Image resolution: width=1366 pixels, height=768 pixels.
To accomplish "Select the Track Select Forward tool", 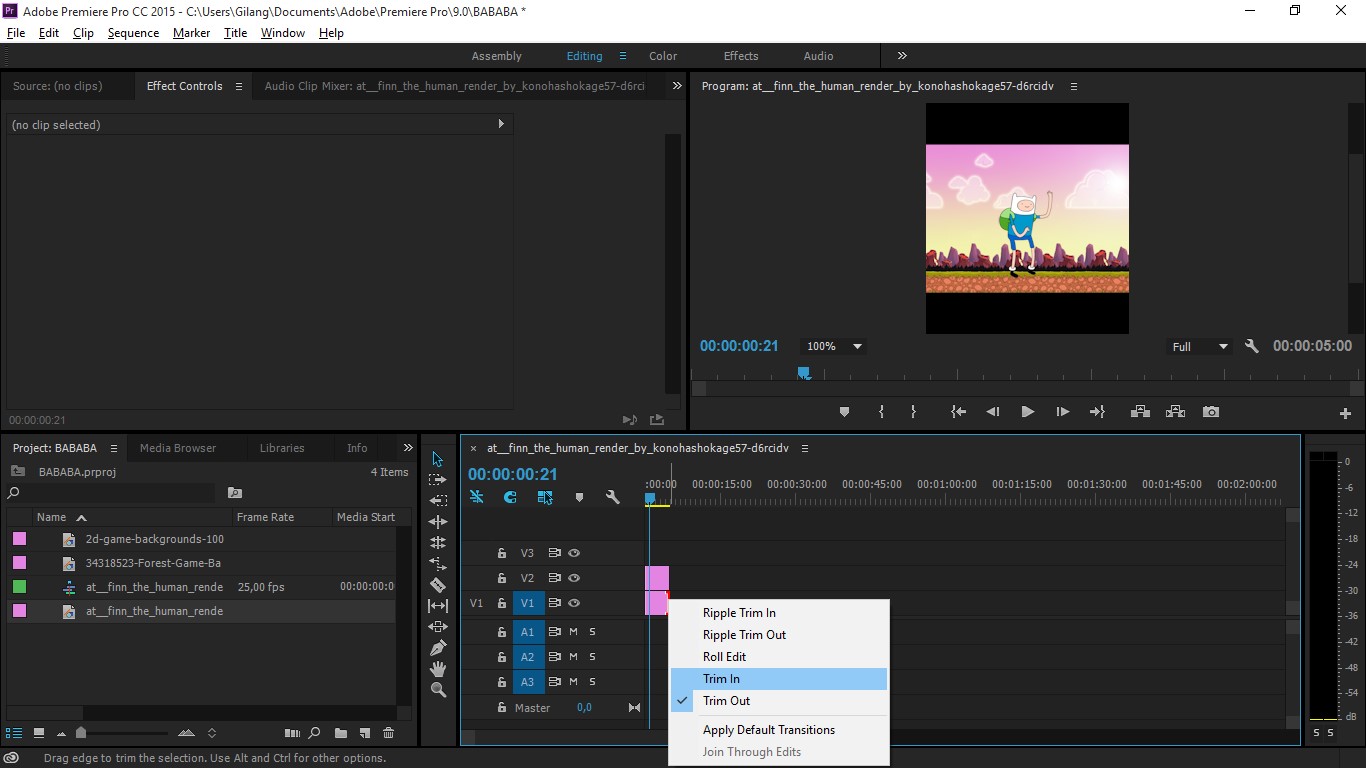I will (x=437, y=480).
